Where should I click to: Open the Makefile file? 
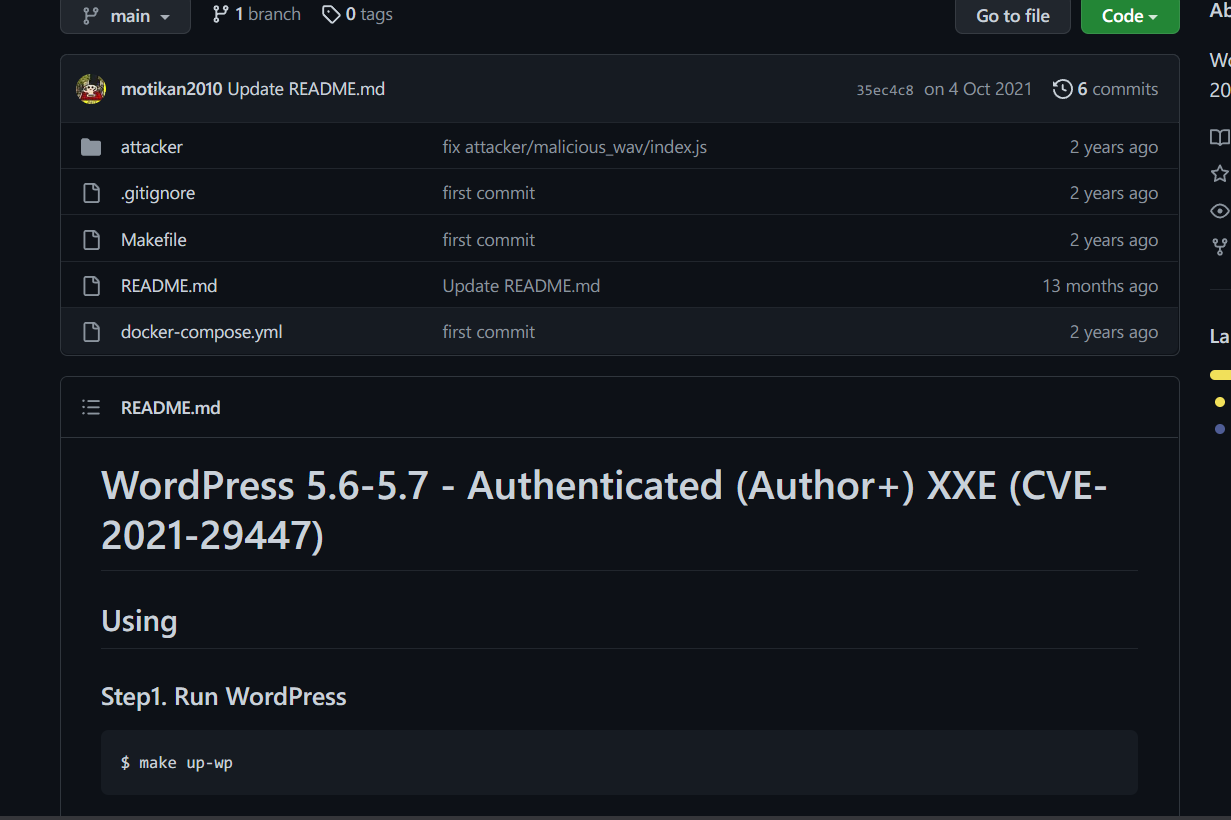tap(154, 240)
